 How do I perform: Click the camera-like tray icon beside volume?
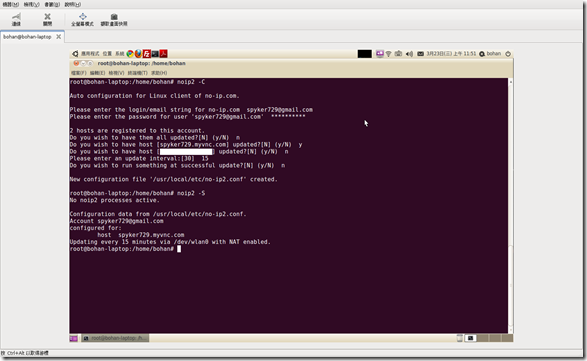click(398, 54)
